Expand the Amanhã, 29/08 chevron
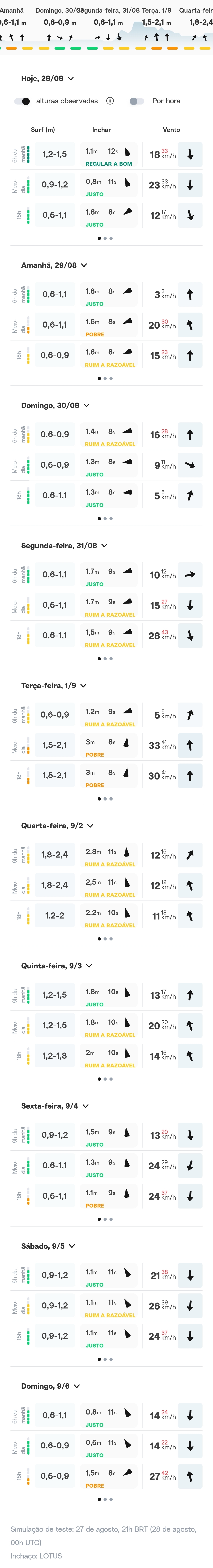213x1568 pixels. pos(84,265)
